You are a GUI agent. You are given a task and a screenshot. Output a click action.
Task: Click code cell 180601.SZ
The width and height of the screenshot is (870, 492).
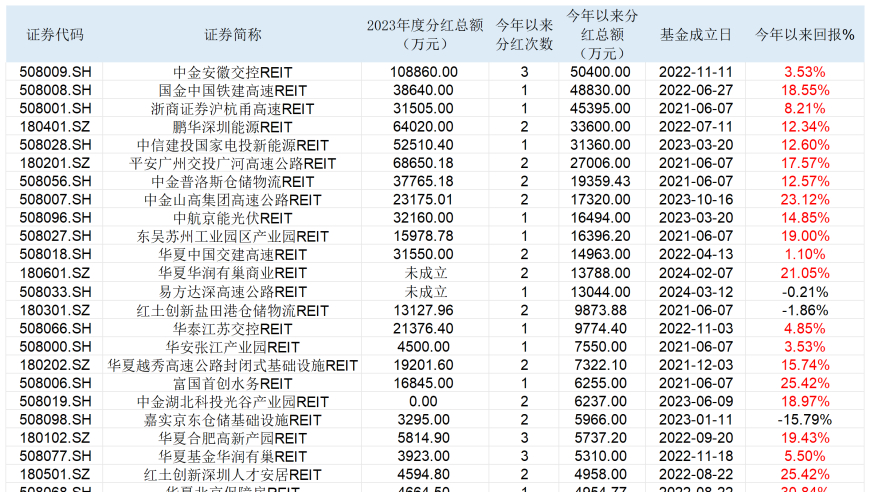55,273
